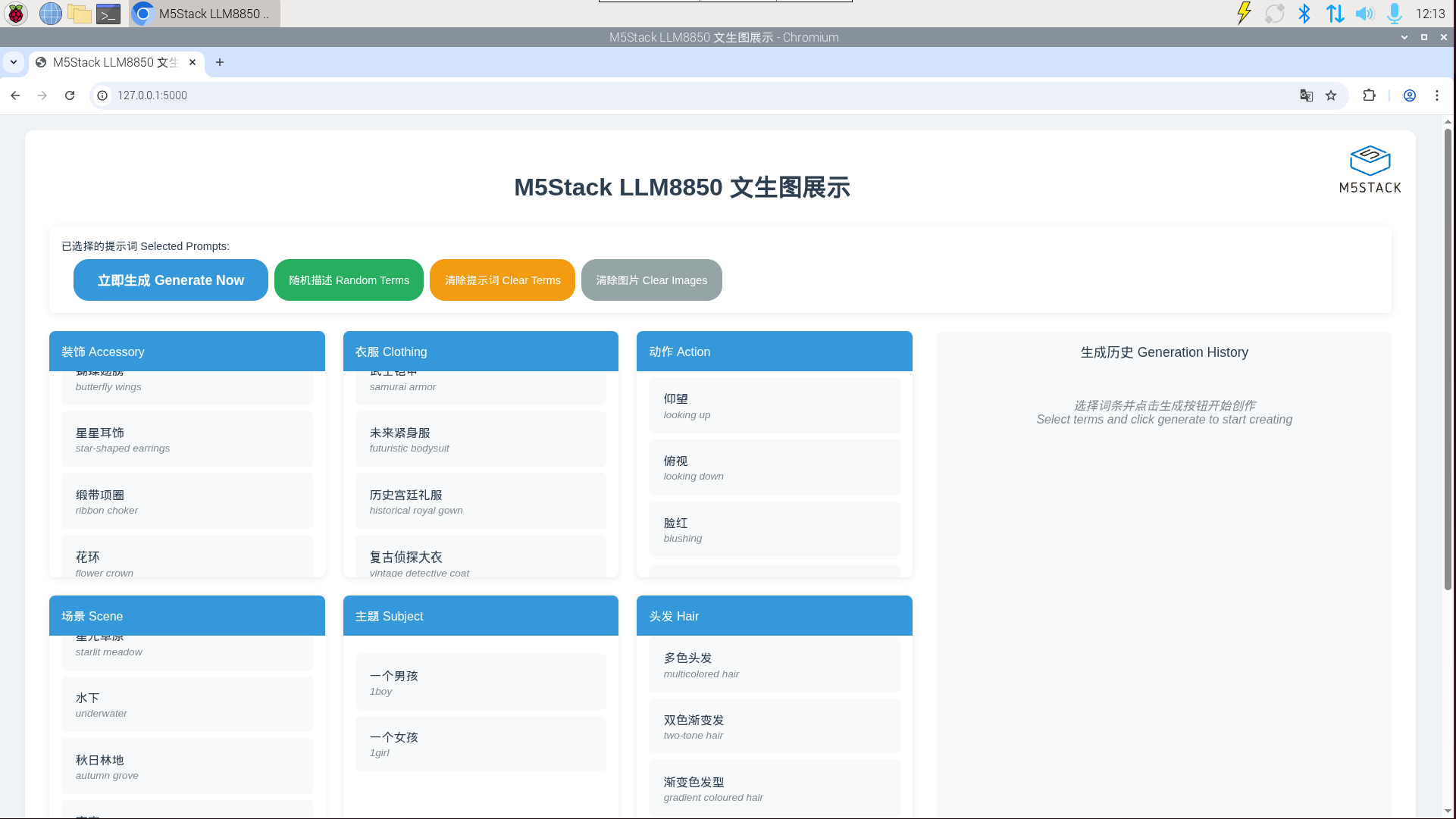View site information icon in address bar
The width and height of the screenshot is (1456, 819).
tap(102, 95)
